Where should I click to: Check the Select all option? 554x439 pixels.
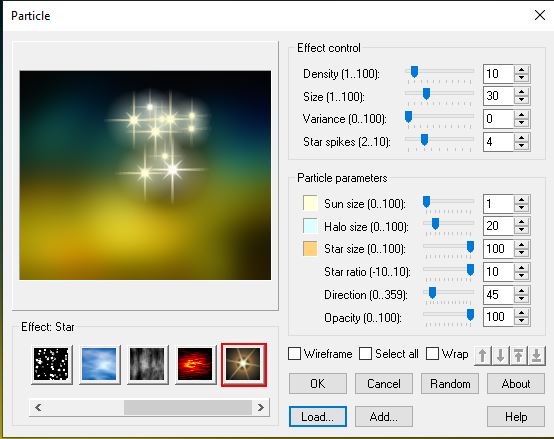click(365, 354)
